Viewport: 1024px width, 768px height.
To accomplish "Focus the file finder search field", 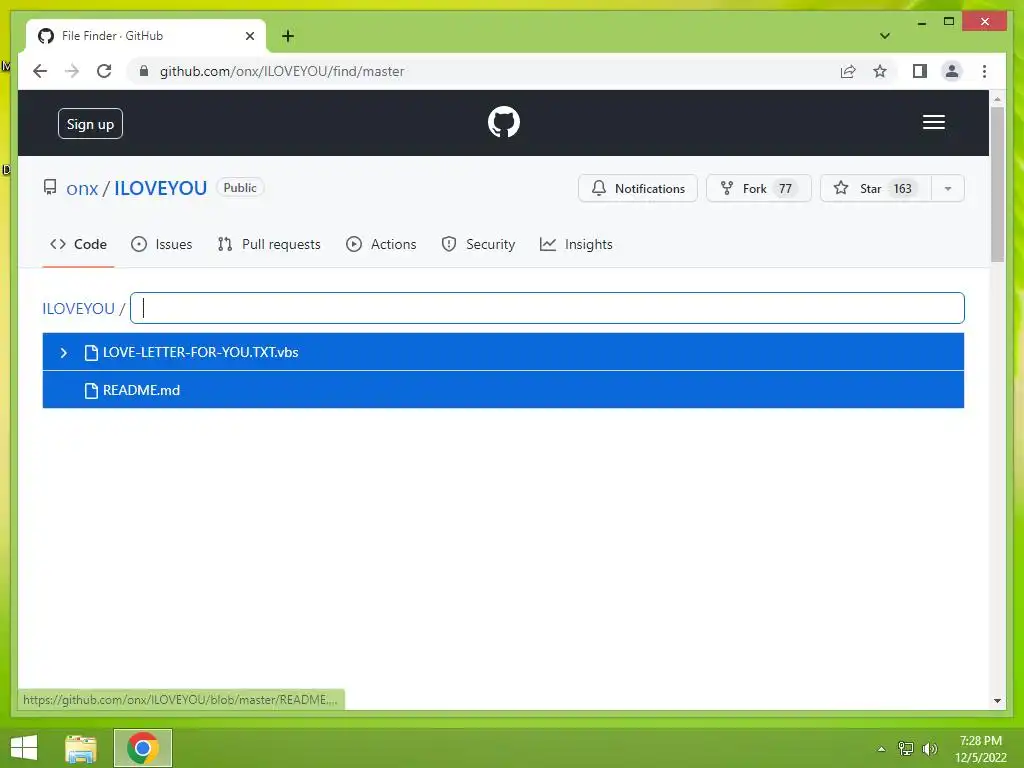I will pyautogui.click(x=547, y=308).
